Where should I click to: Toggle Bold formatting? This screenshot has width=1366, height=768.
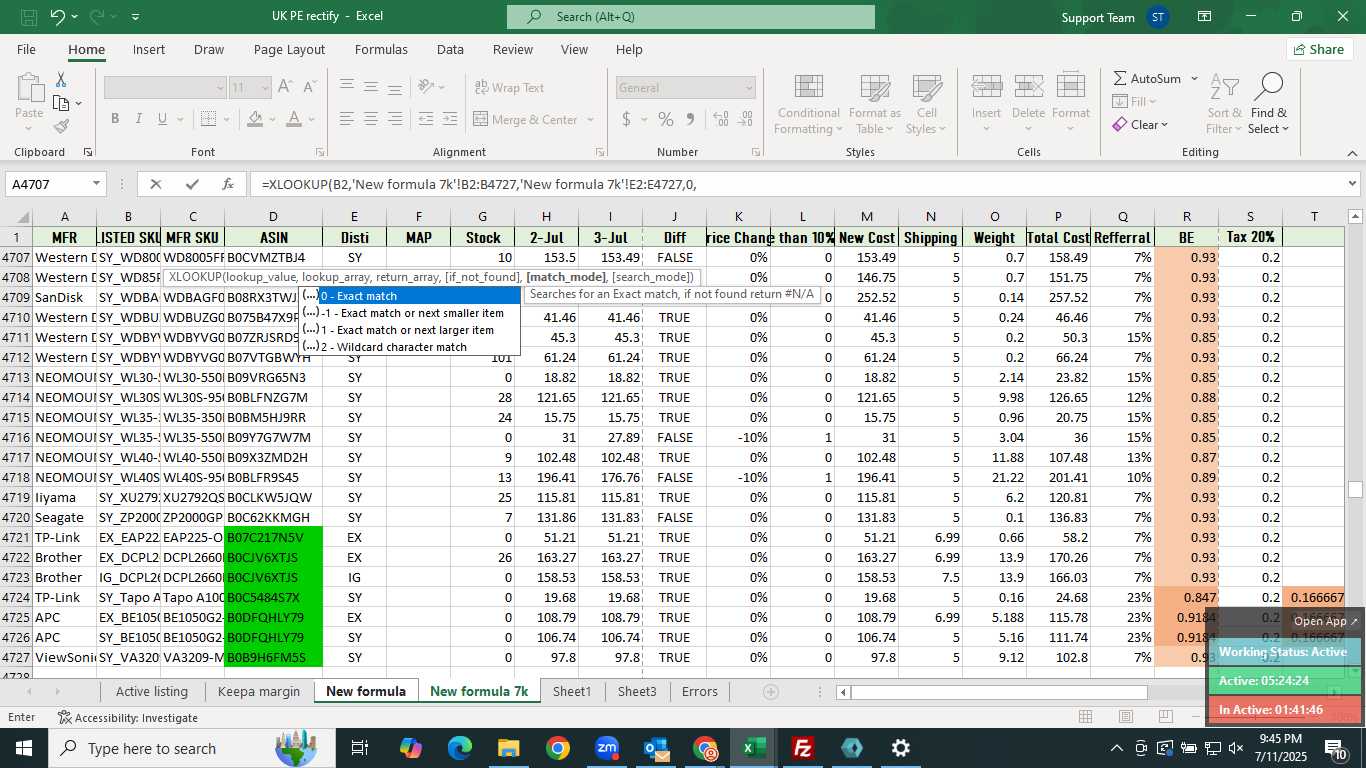pos(115,119)
